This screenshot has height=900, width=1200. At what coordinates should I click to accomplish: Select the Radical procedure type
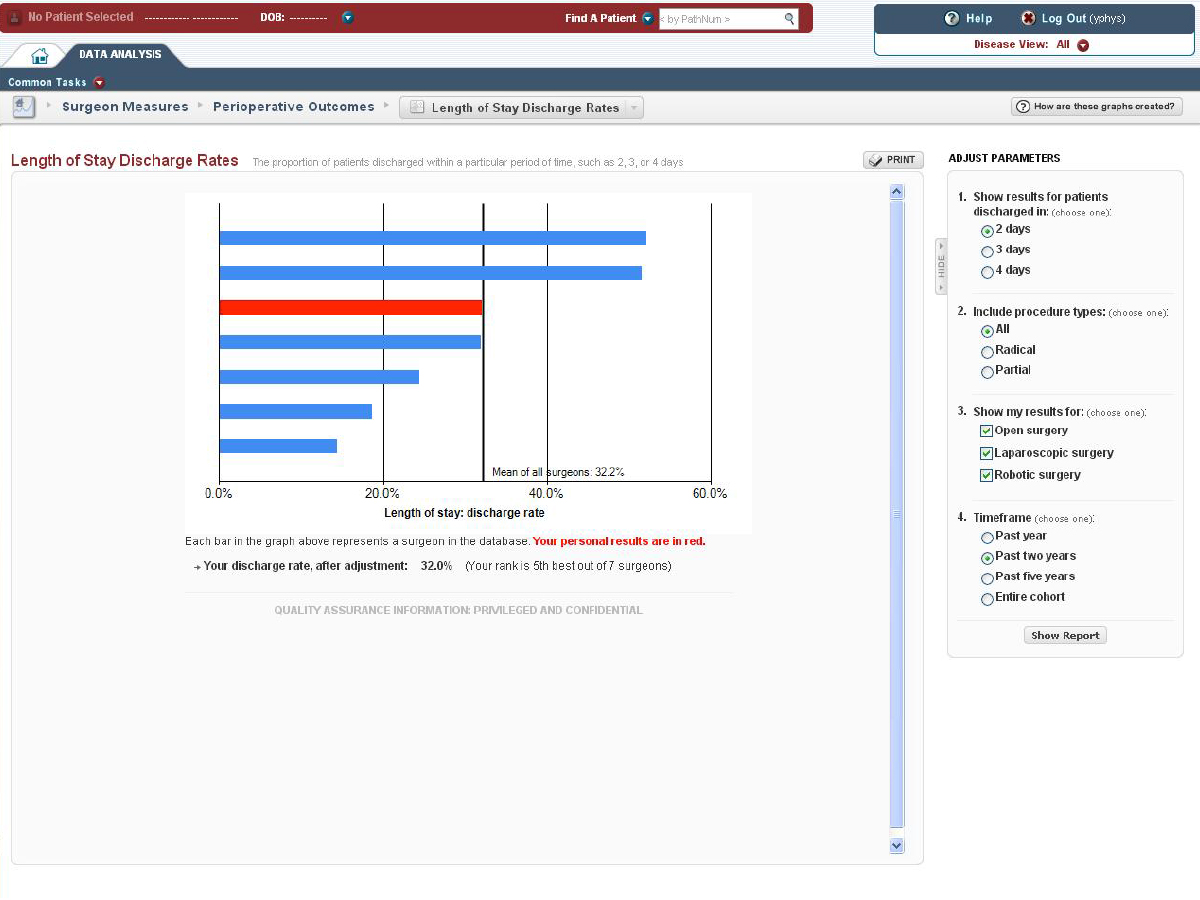pyautogui.click(x=987, y=351)
